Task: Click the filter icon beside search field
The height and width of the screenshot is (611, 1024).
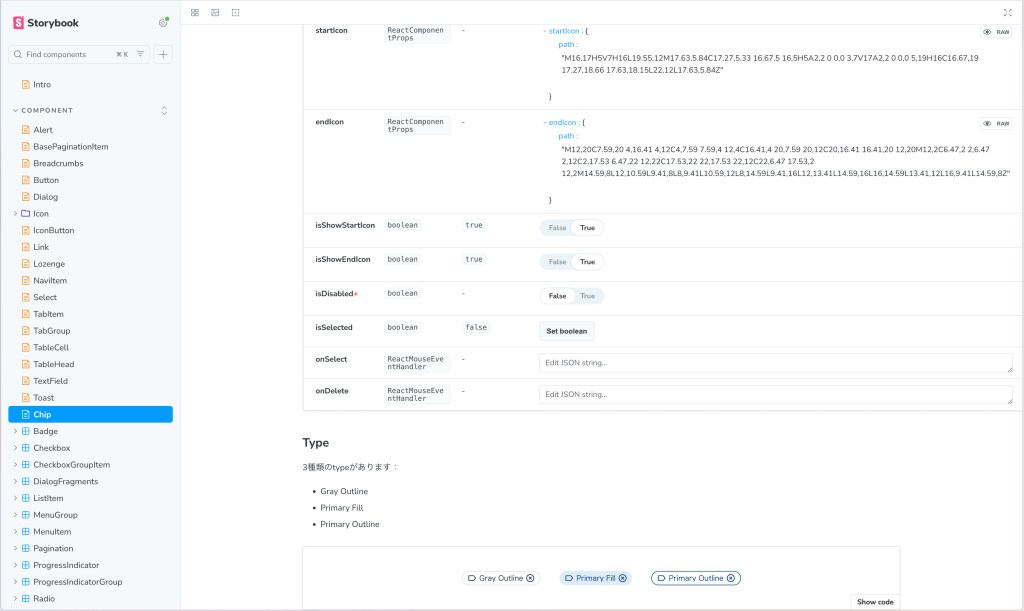Action: coord(139,54)
